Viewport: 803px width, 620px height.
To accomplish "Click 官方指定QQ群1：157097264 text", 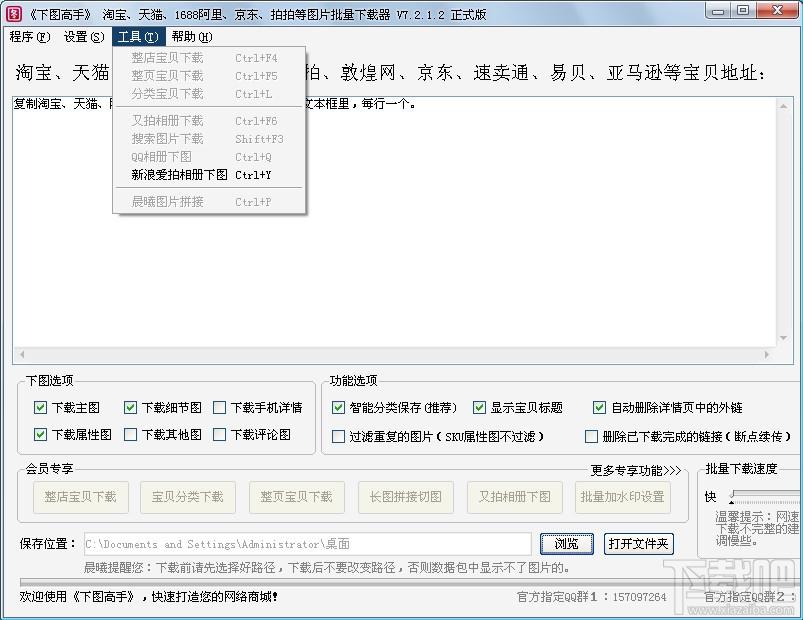I will coord(591,597).
